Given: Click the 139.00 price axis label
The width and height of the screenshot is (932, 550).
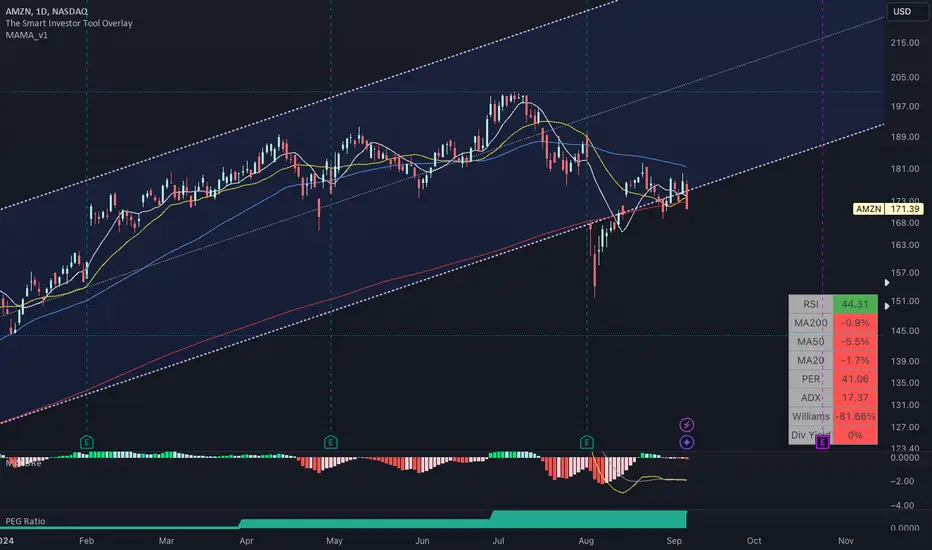Looking at the screenshot, I should click(905, 361).
